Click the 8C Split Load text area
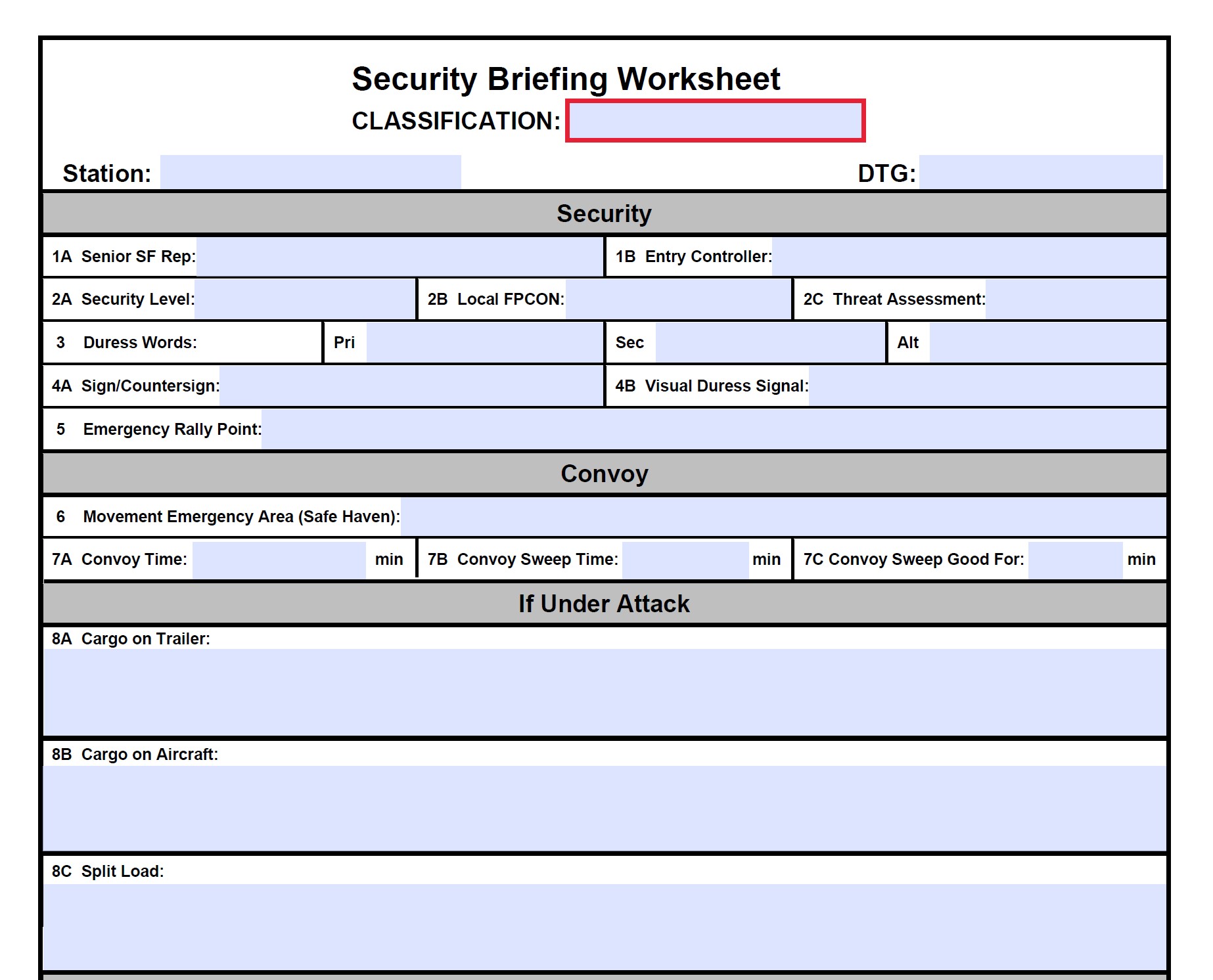 tap(605, 927)
